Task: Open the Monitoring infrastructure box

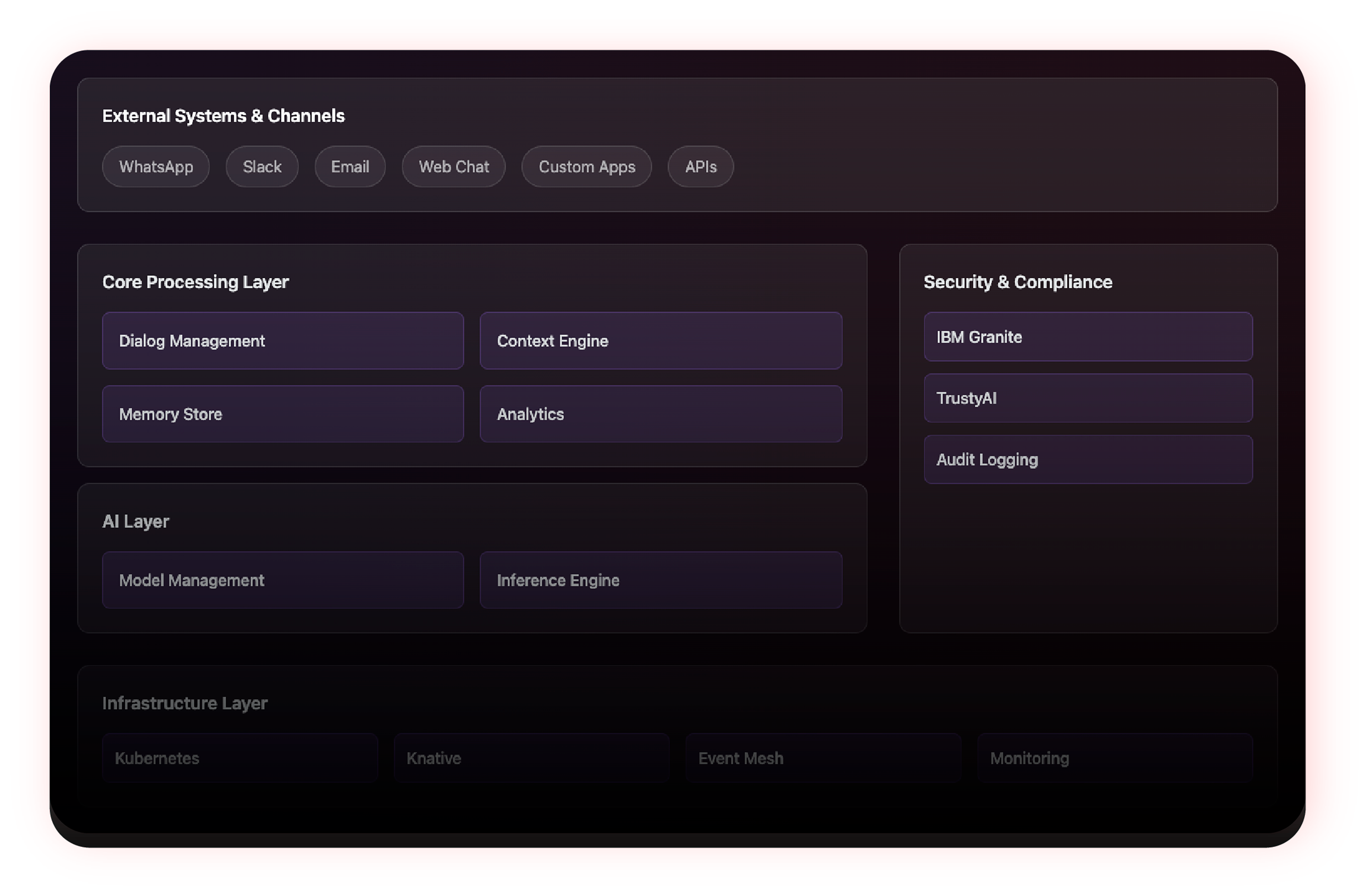Action: point(1114,758)
